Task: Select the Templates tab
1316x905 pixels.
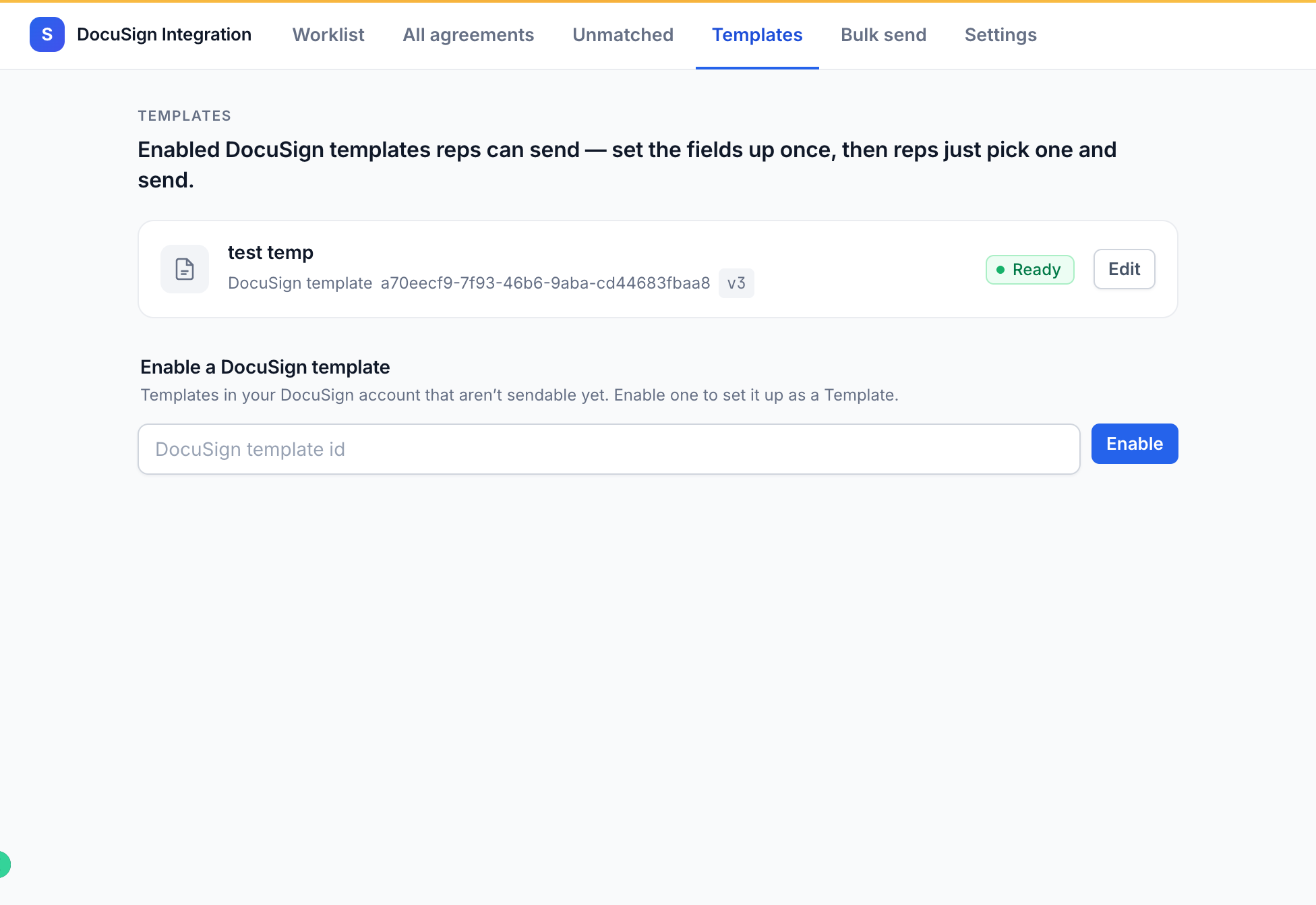Action: (x=757, y=34)
